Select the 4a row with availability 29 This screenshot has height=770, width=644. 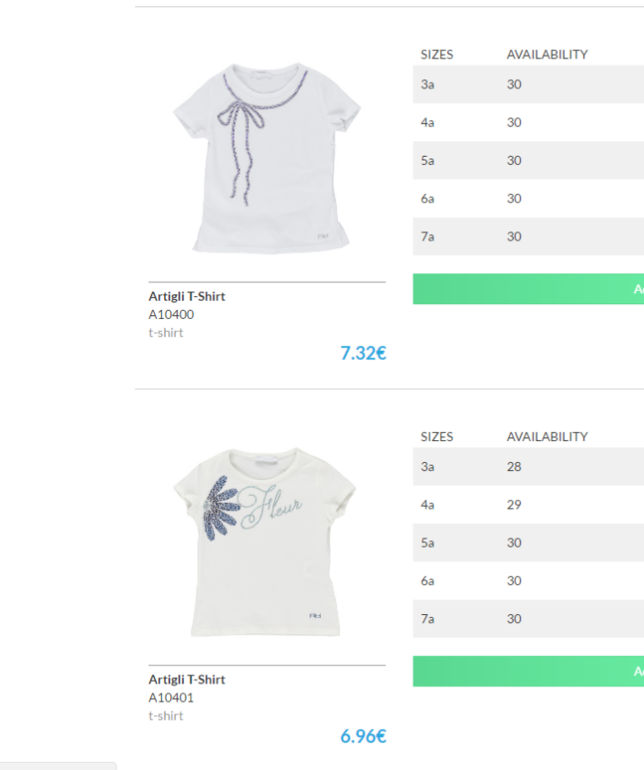[529, 505]
